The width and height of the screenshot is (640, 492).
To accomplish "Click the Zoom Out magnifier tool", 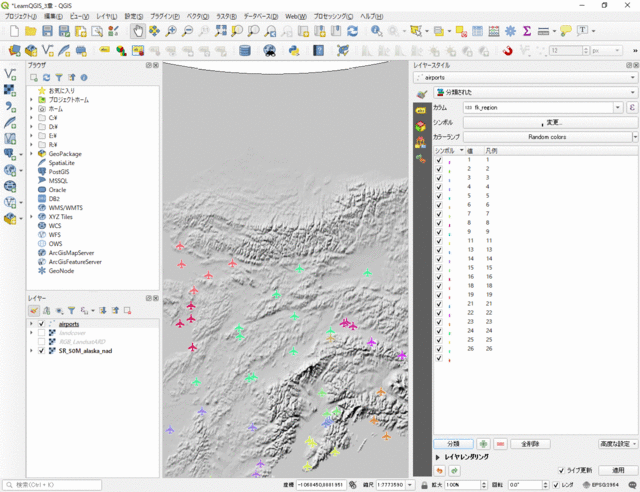I will click(x=187, y=31).
